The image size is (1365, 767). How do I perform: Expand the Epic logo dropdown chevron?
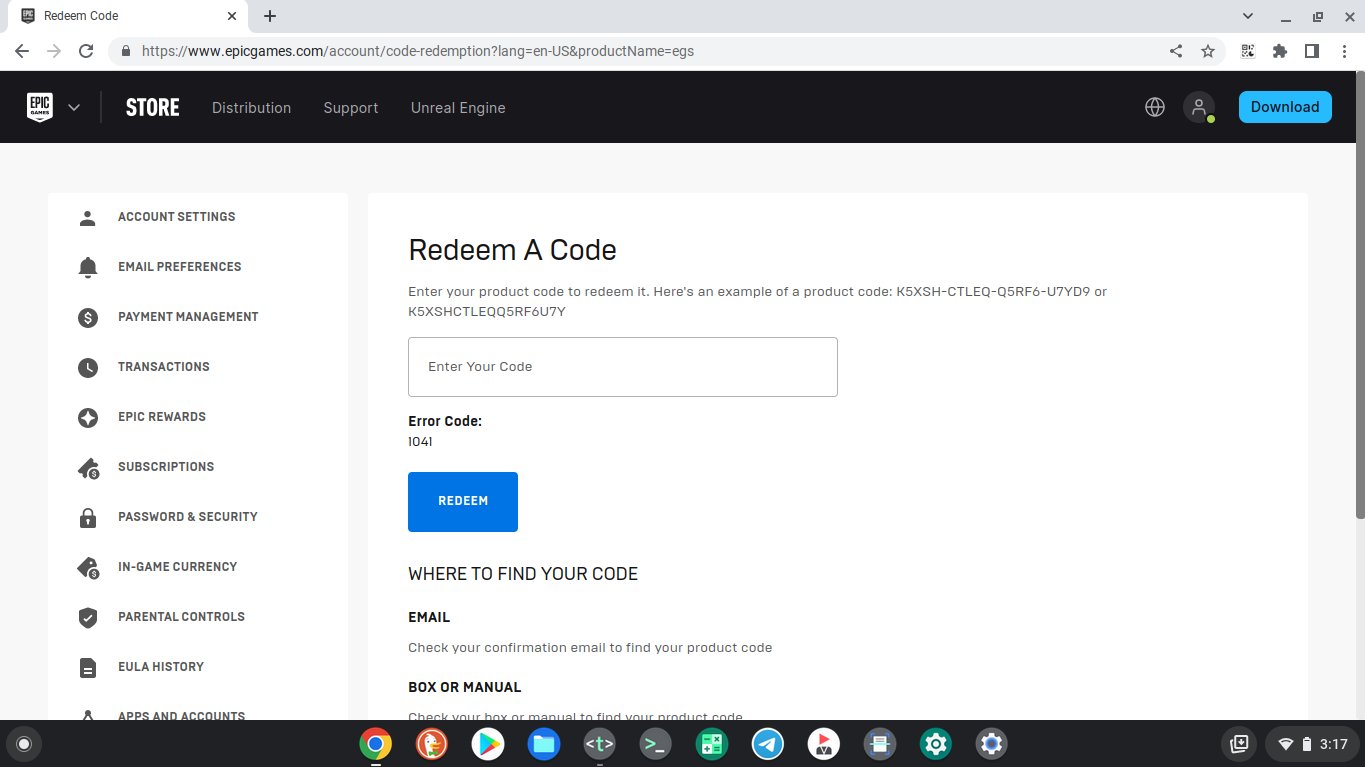[74, 108]
